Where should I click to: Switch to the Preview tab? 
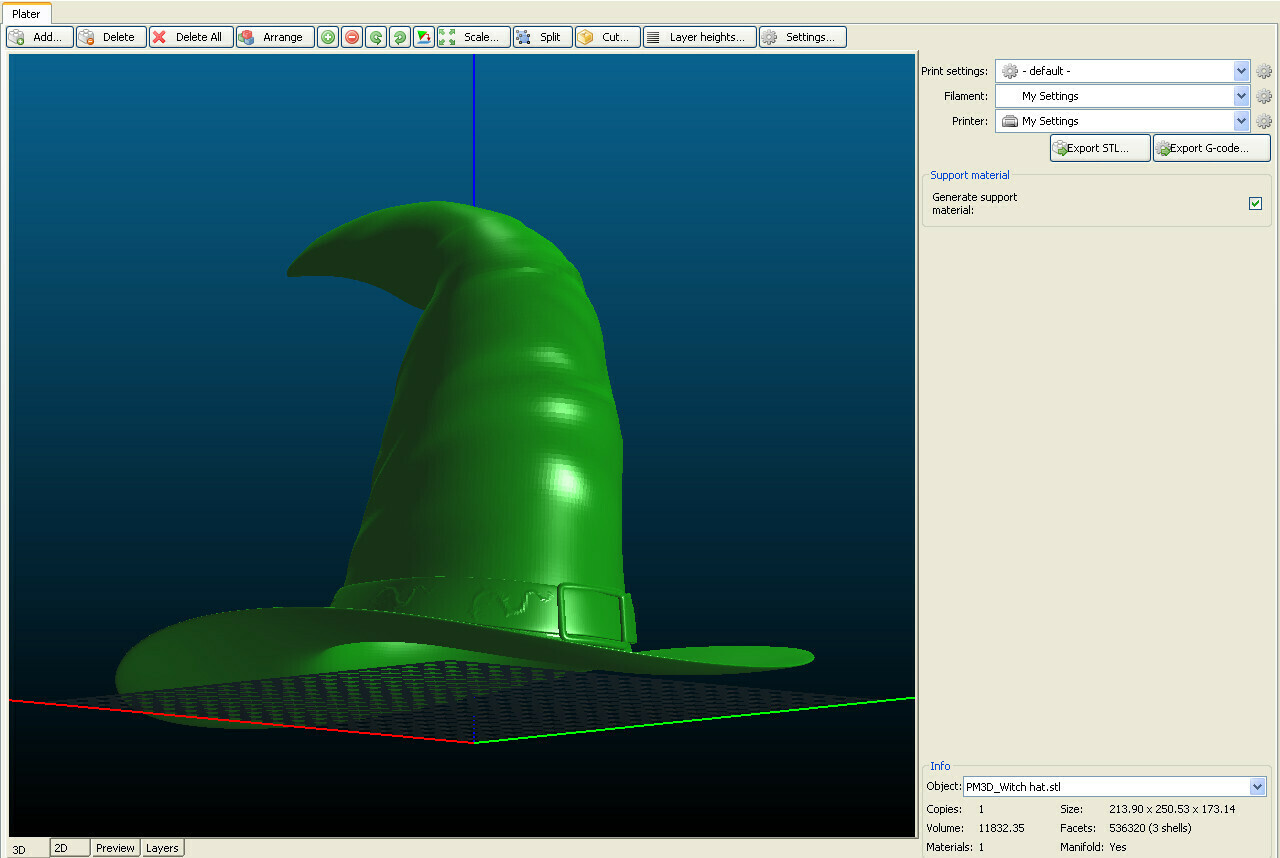point(115,848)
